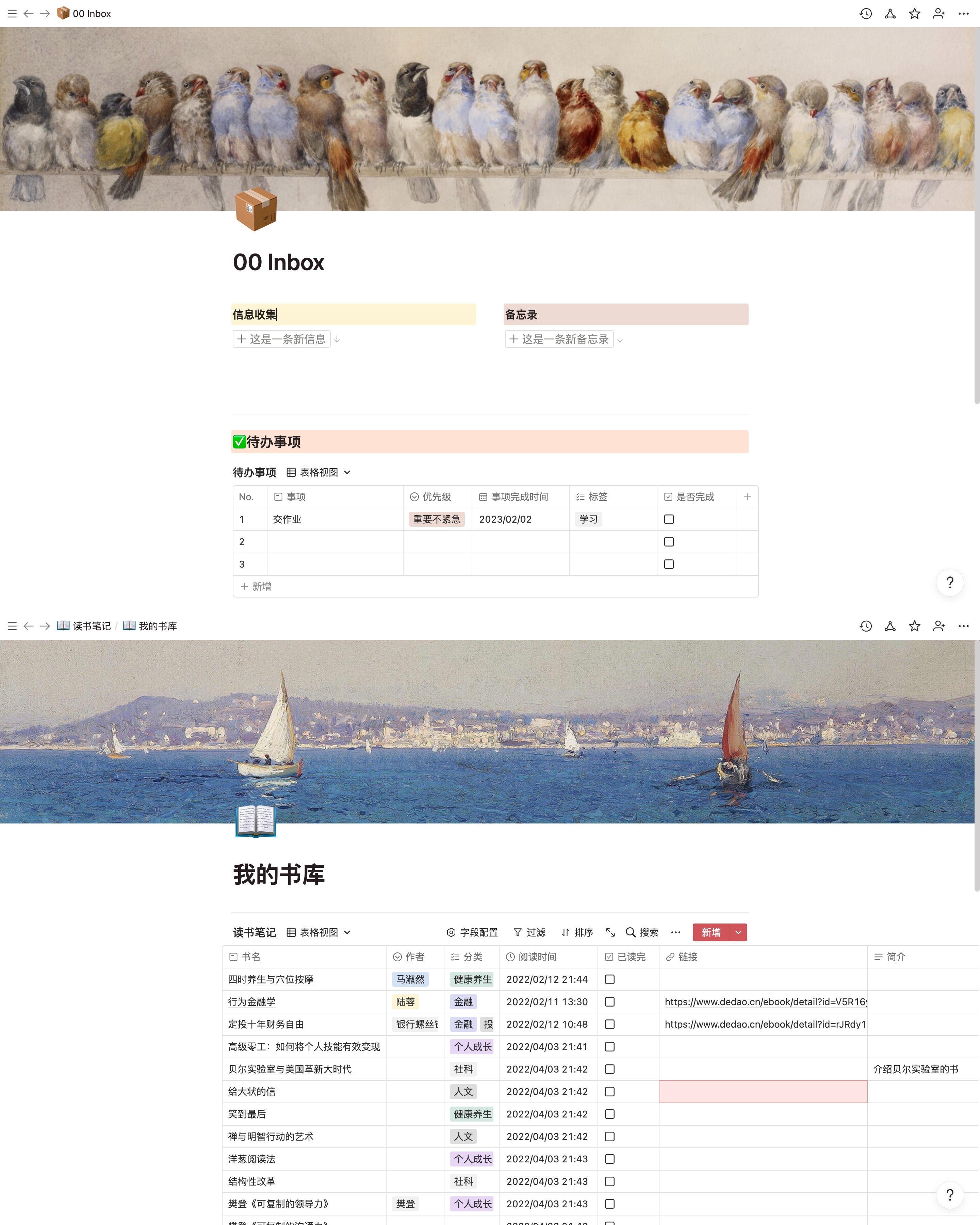
Task: Open help in 00 Inbox window
Action: 949,583
